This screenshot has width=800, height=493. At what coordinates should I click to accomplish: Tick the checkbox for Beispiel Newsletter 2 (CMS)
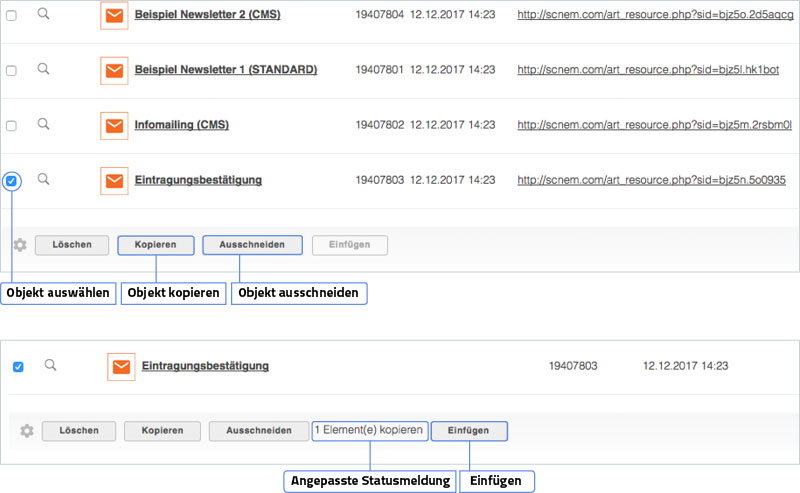point(11,16)
